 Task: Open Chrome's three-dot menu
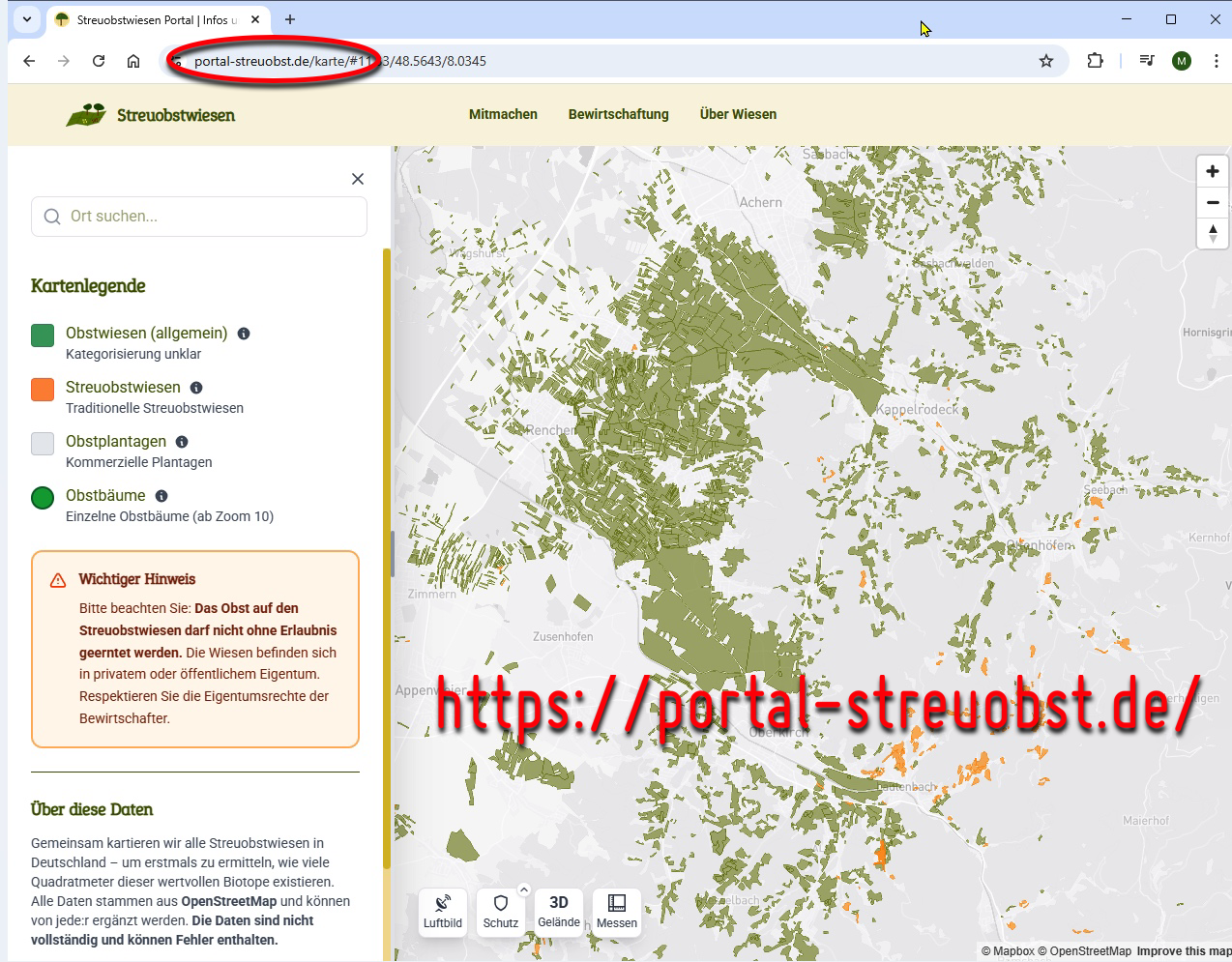pyautogui.click(x=1216, y=61)
